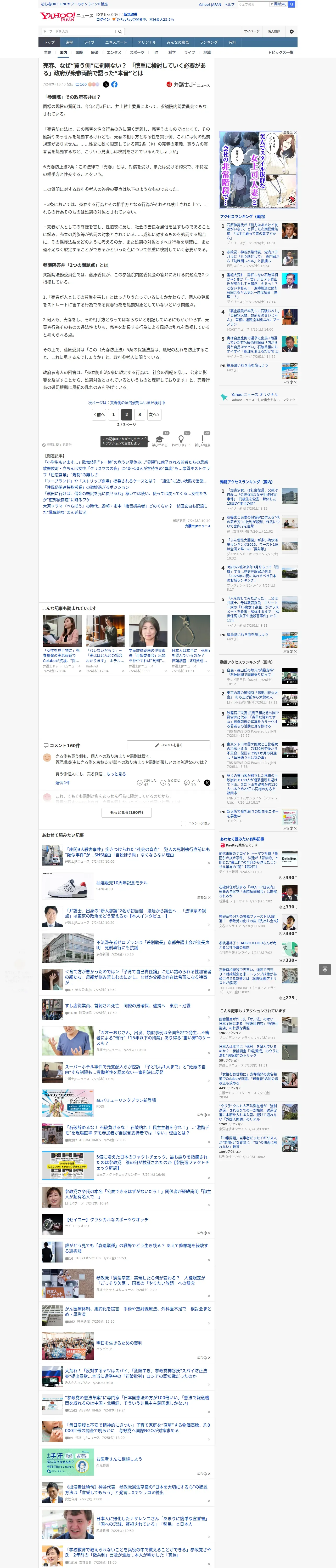Open the 160 comments counter under the headline
Screen dimensions: 336x1568
point(81,85)
